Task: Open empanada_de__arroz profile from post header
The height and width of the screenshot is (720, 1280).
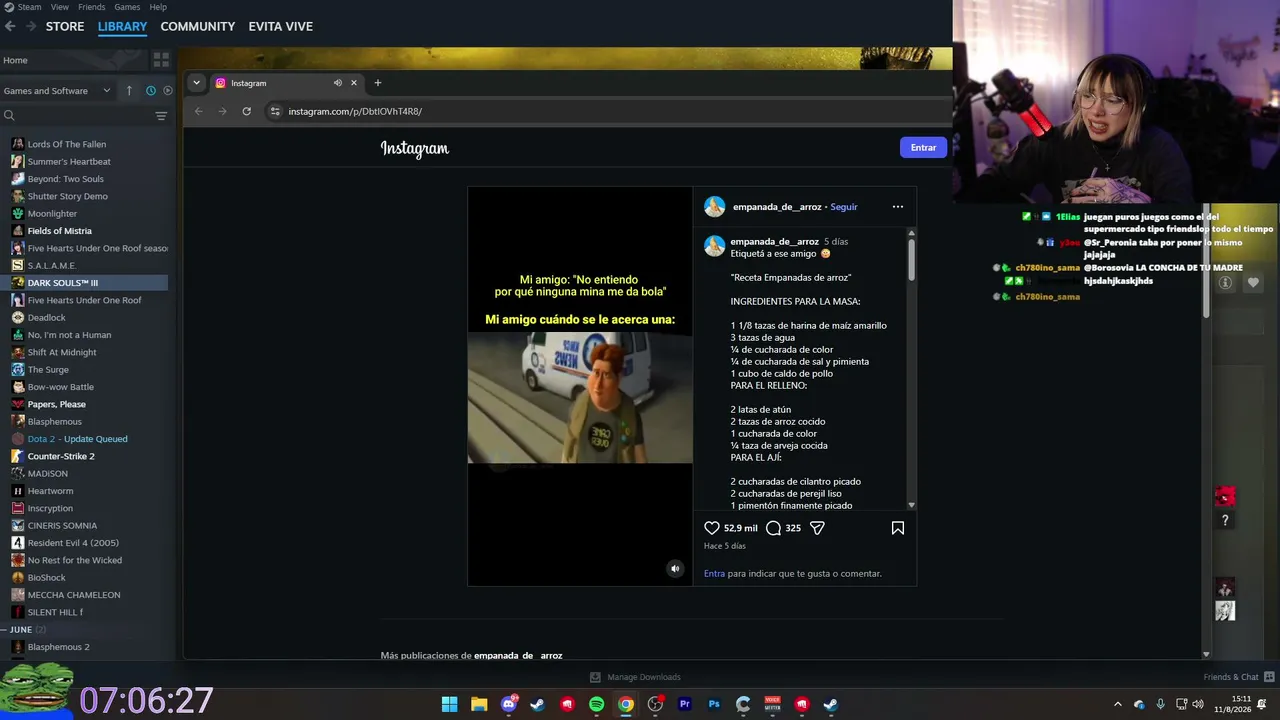Action: tap(777, 207)
